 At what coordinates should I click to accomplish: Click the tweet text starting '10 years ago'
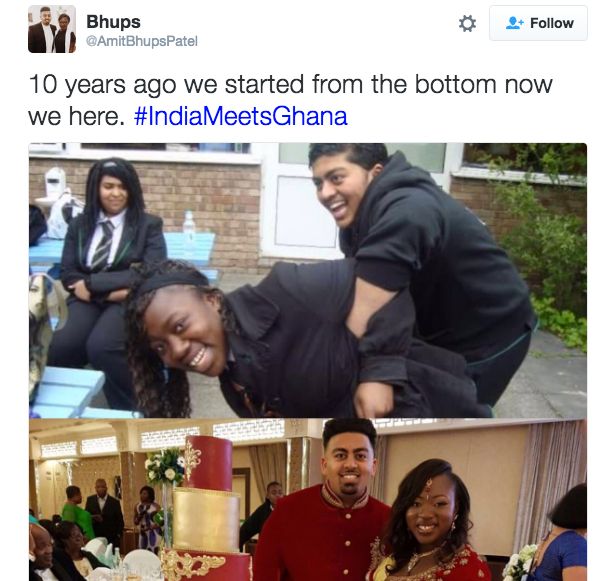coord(290,100)
